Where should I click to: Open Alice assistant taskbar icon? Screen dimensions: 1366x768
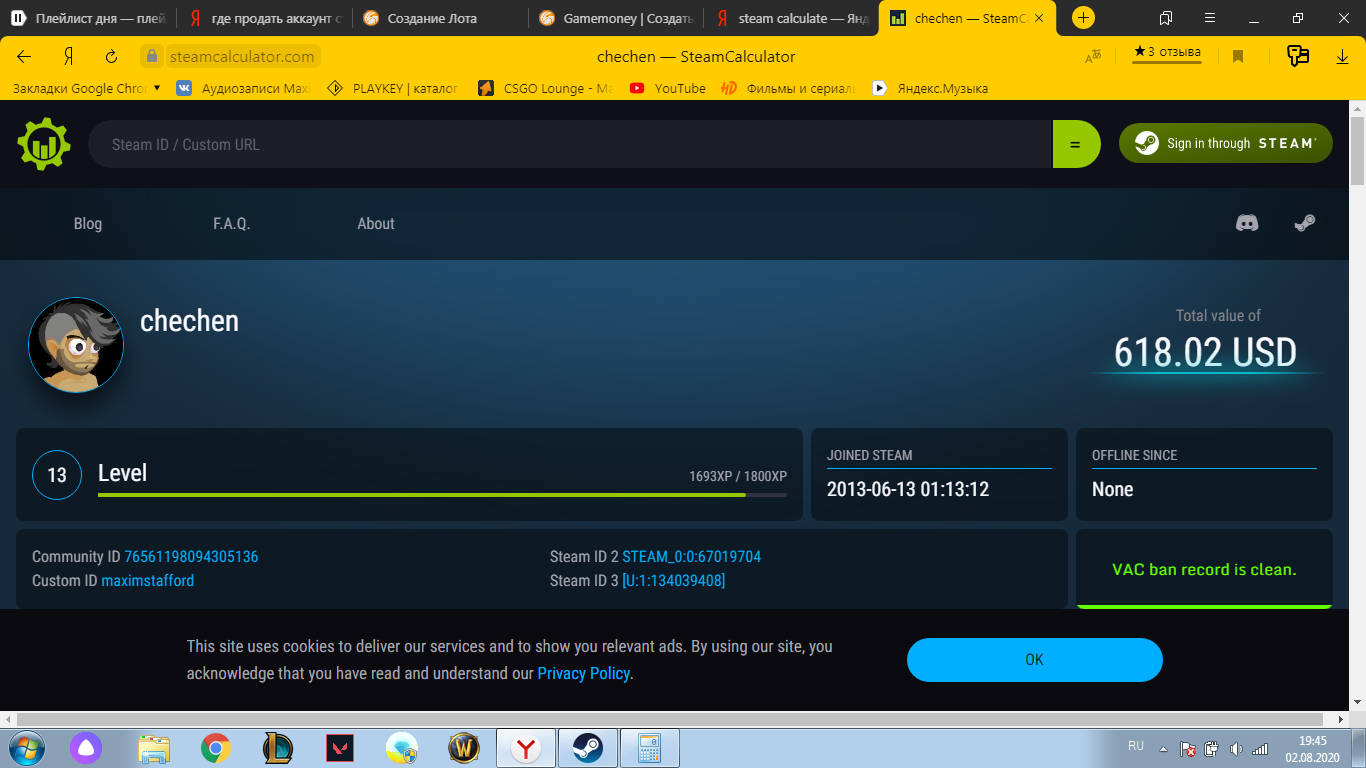click(86, 748)
